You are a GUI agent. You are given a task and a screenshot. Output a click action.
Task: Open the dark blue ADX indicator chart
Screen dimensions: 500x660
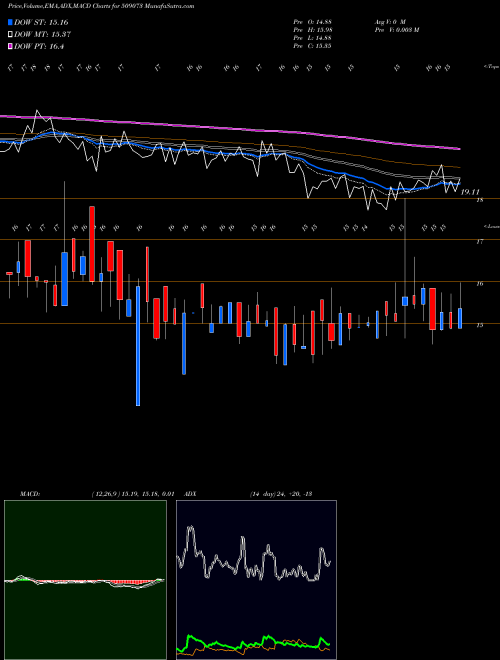click(256, 580)
